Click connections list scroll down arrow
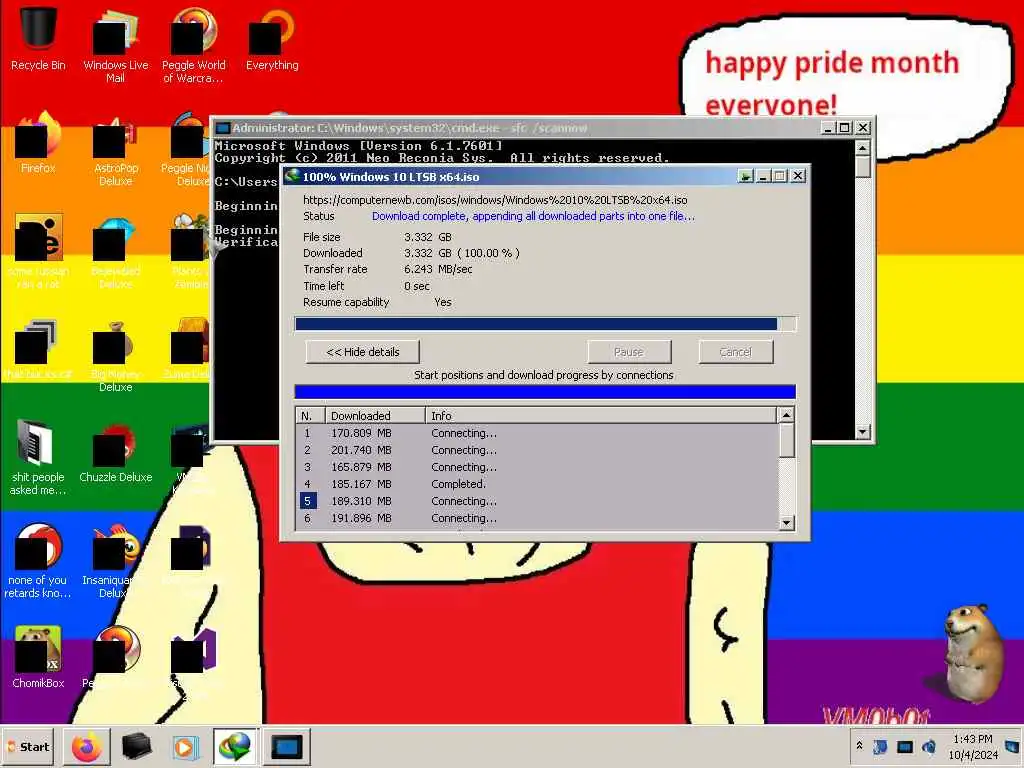Viewport: 1024px width, 768px height. coord(787,522)
